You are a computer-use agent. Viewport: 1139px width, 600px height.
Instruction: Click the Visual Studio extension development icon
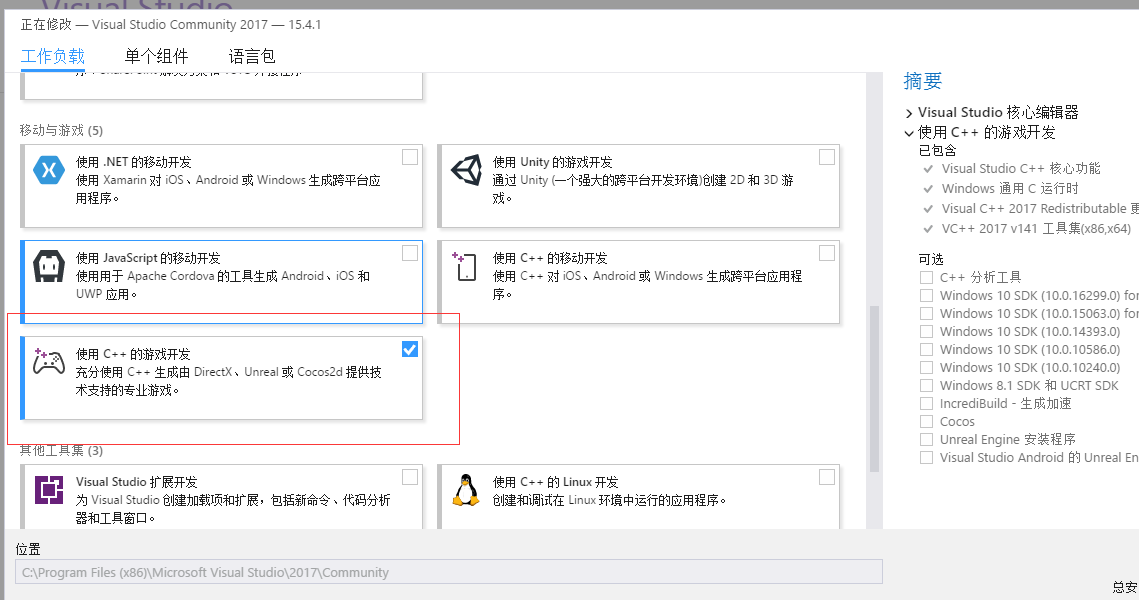coord(49,490)
